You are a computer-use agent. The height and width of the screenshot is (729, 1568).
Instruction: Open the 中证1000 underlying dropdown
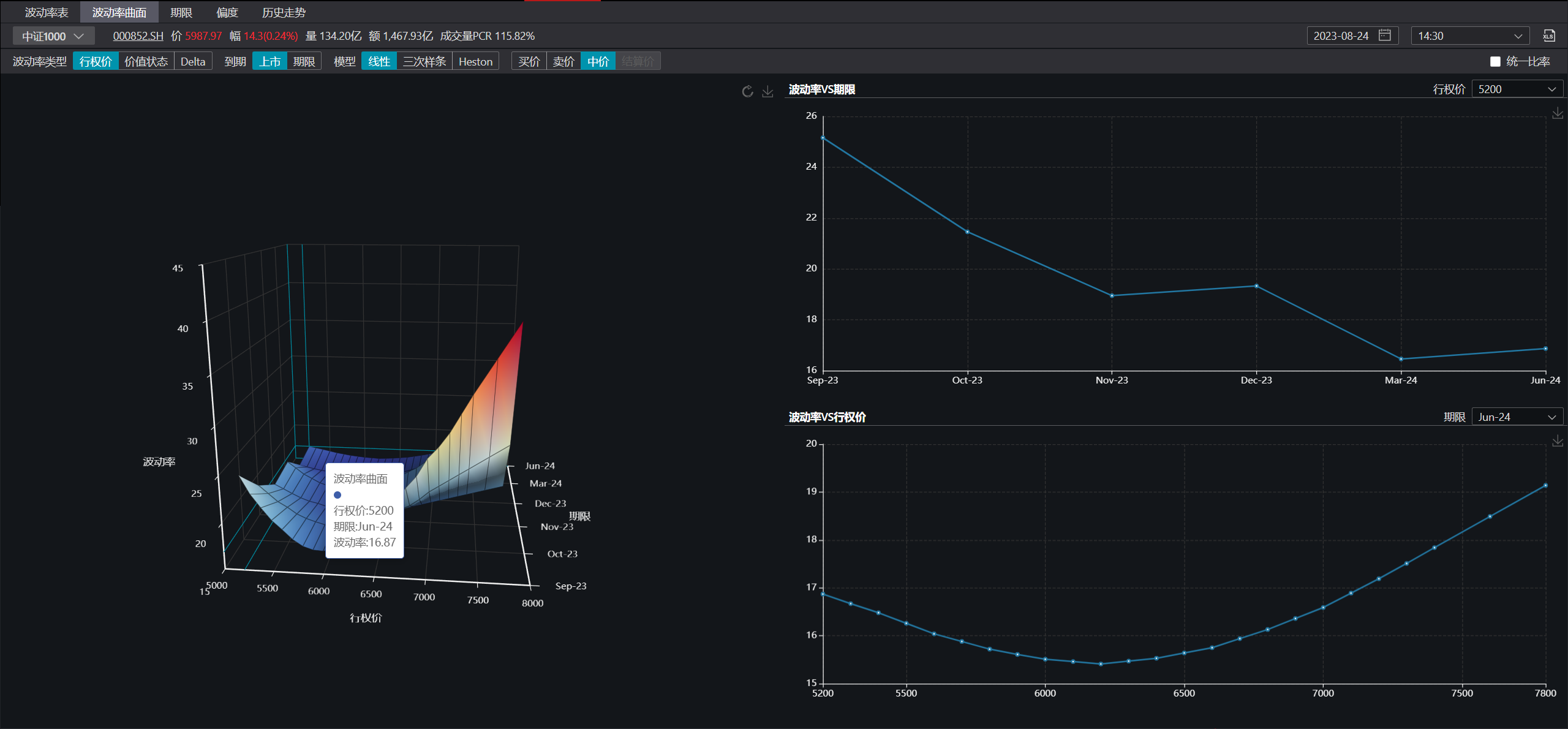53,36
